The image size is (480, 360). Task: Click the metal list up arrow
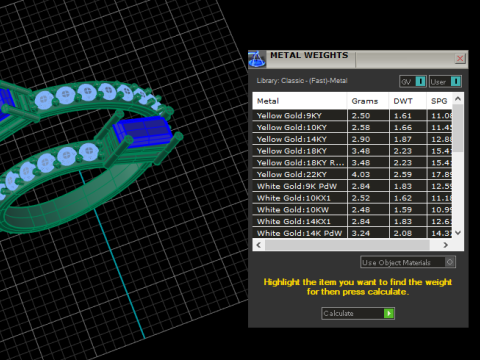[458, 99]
